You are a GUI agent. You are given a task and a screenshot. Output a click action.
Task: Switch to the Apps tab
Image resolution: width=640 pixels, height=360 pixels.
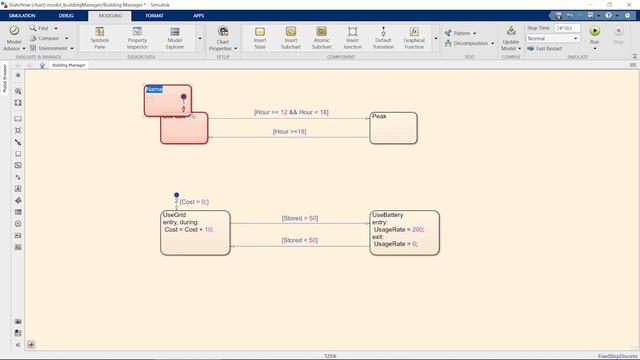click(198, 16)
